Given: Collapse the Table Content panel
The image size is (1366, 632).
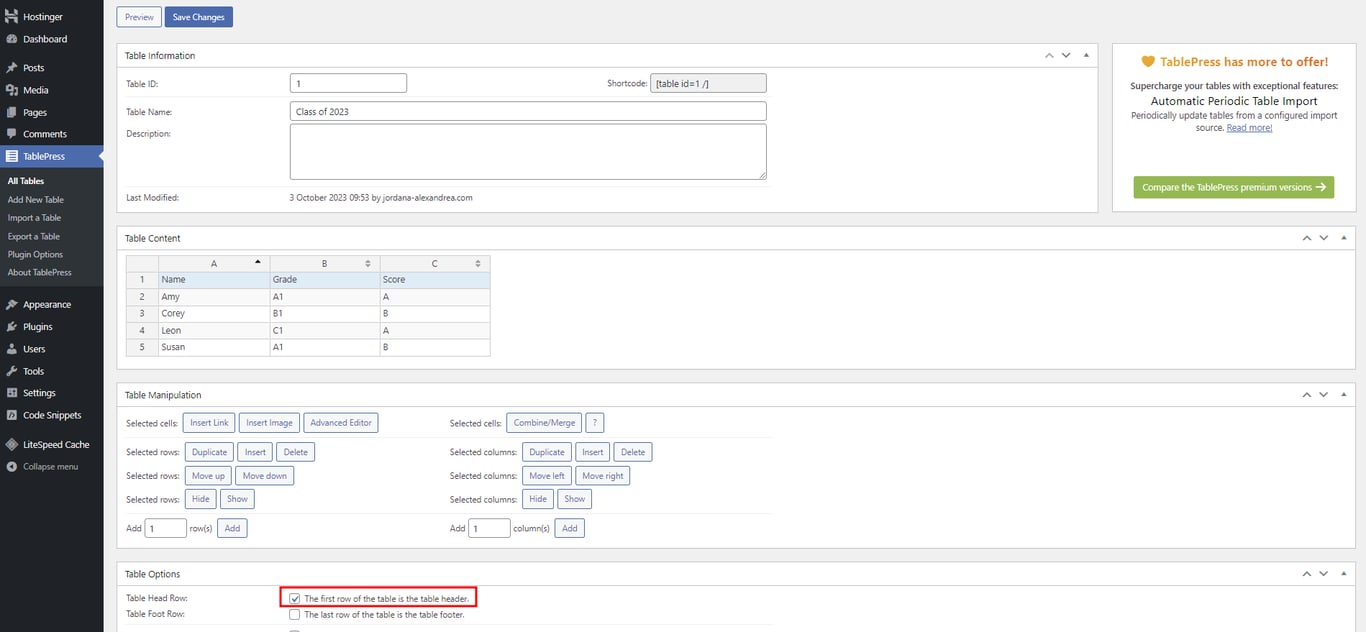Looking at the screenshot, I should click(1343, 238).
